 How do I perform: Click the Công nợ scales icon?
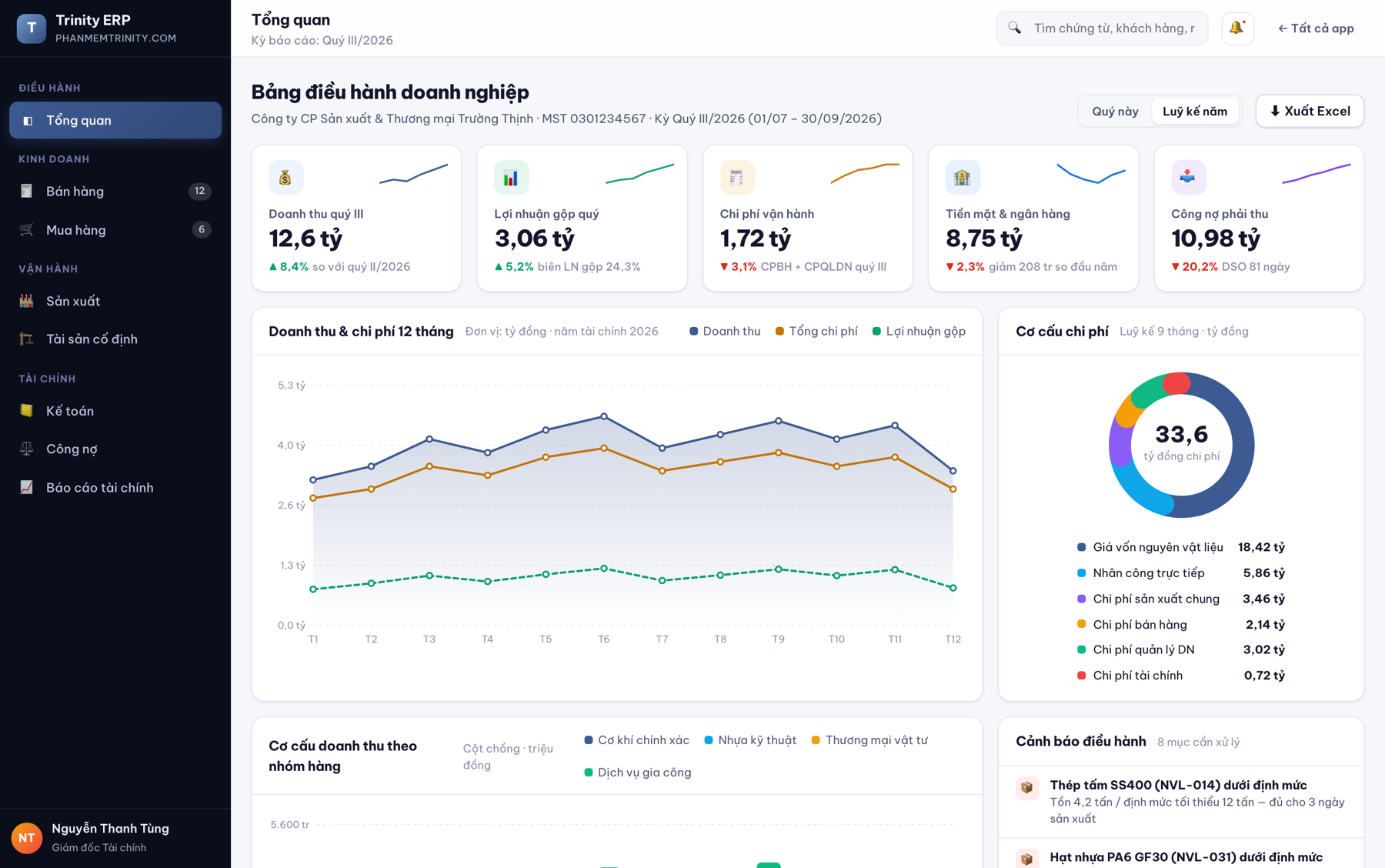click(26, 449)
